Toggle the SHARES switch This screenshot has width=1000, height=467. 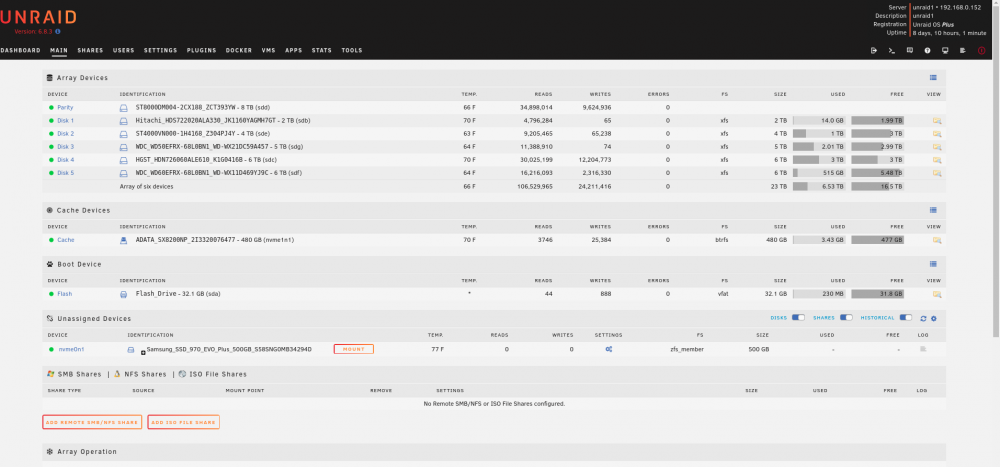(x=846, y=318)
